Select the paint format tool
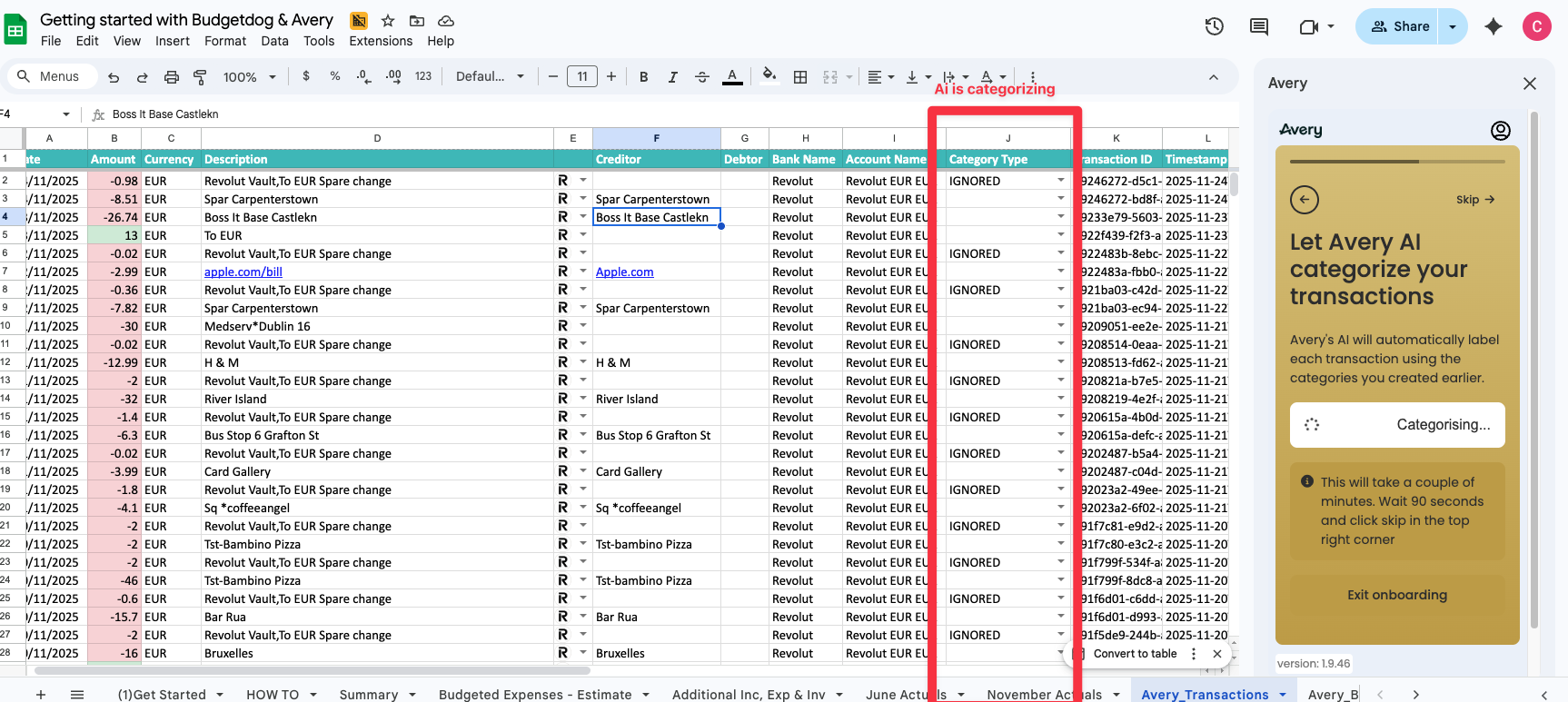Viewport: 1568px width, 702px height. click(200, 77)
